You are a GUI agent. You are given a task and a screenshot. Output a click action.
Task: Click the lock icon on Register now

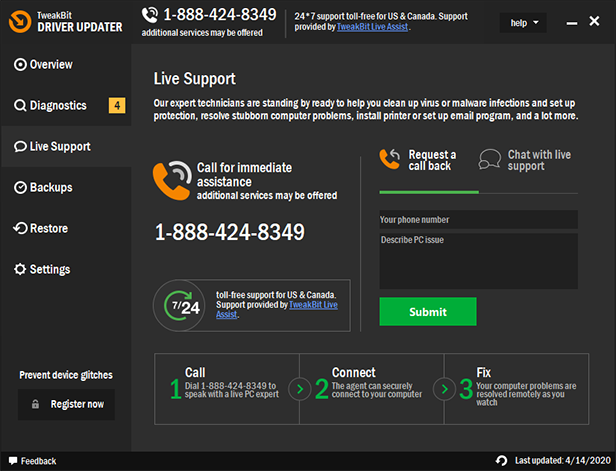click(35, 404)
